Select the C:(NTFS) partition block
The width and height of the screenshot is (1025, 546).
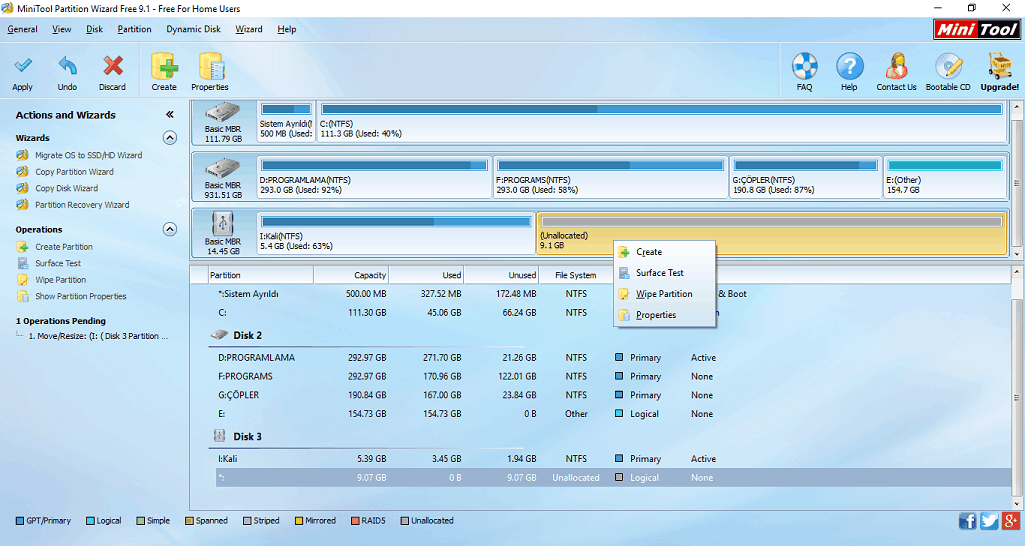coord(662,122)
